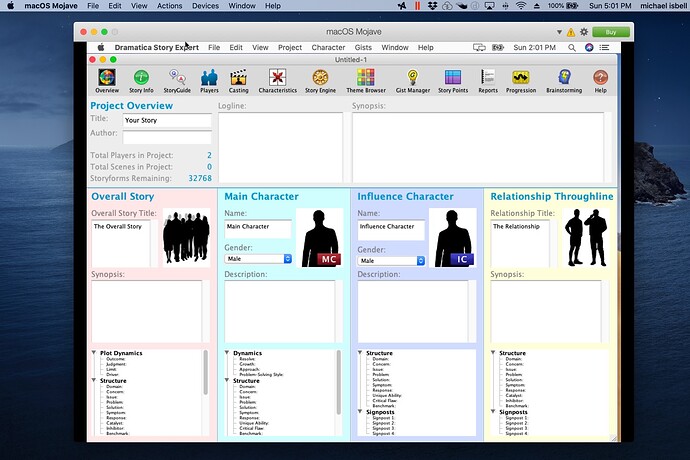Viewport: 690px width, 460px height.
Task: Open the Character menu
Action: click(328, 48)
